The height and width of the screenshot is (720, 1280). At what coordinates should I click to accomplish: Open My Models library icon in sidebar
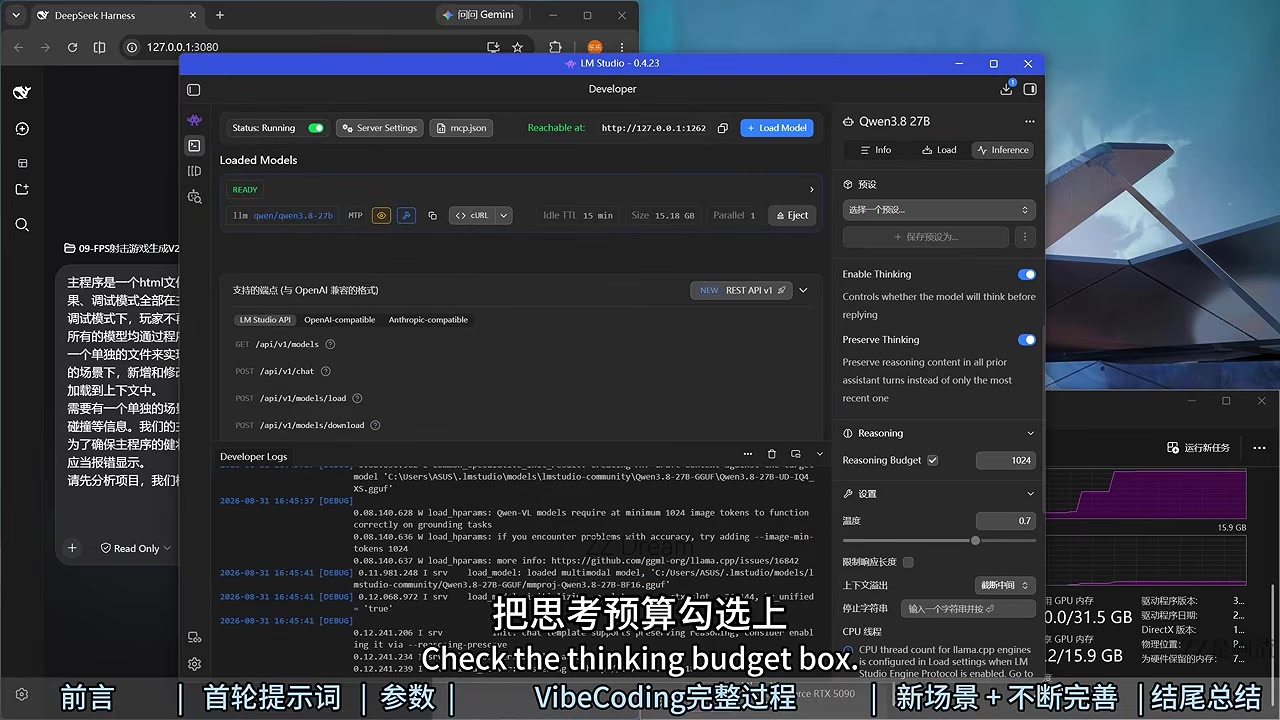[194, 171]
